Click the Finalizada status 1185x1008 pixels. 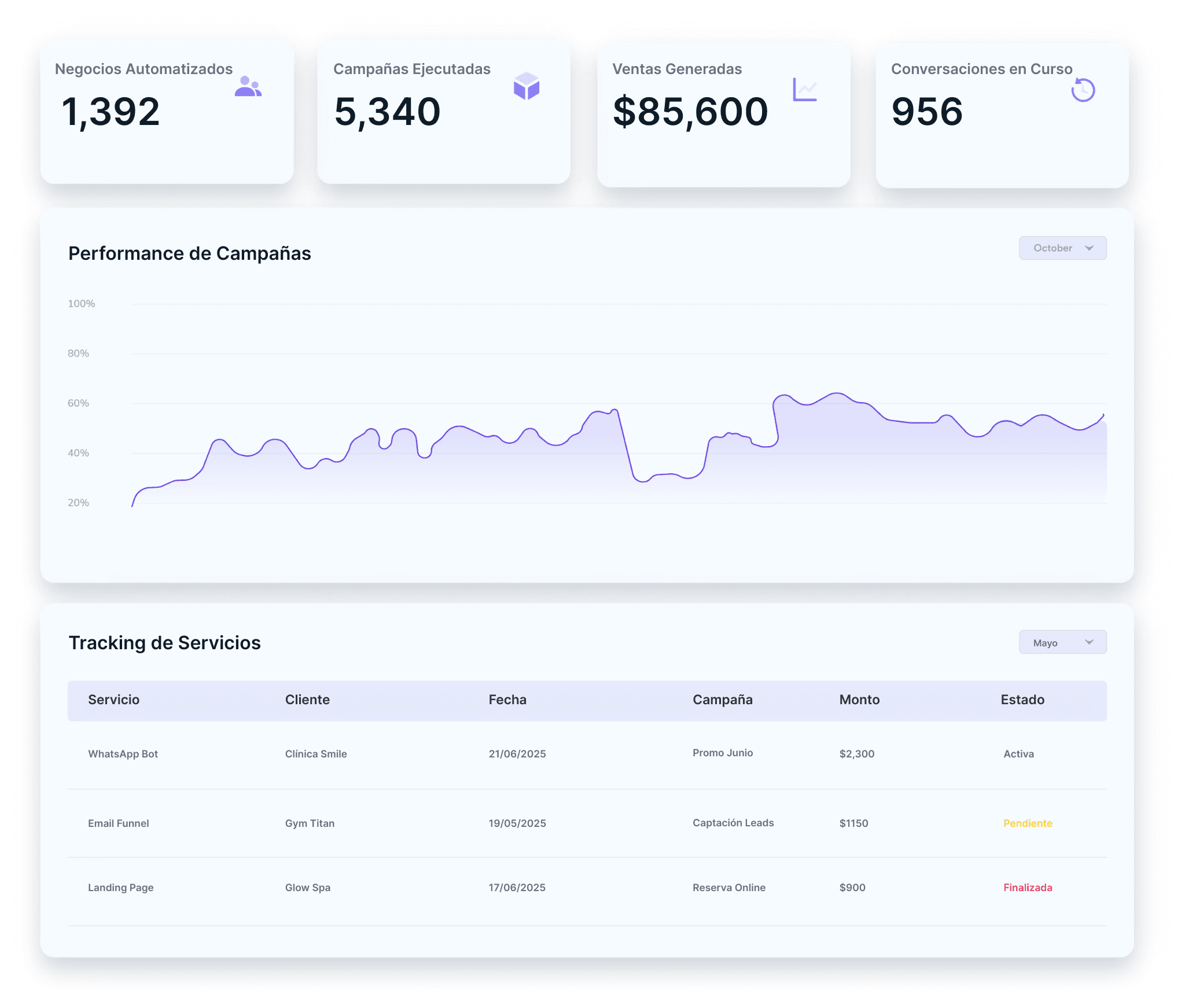point(1028,888)
